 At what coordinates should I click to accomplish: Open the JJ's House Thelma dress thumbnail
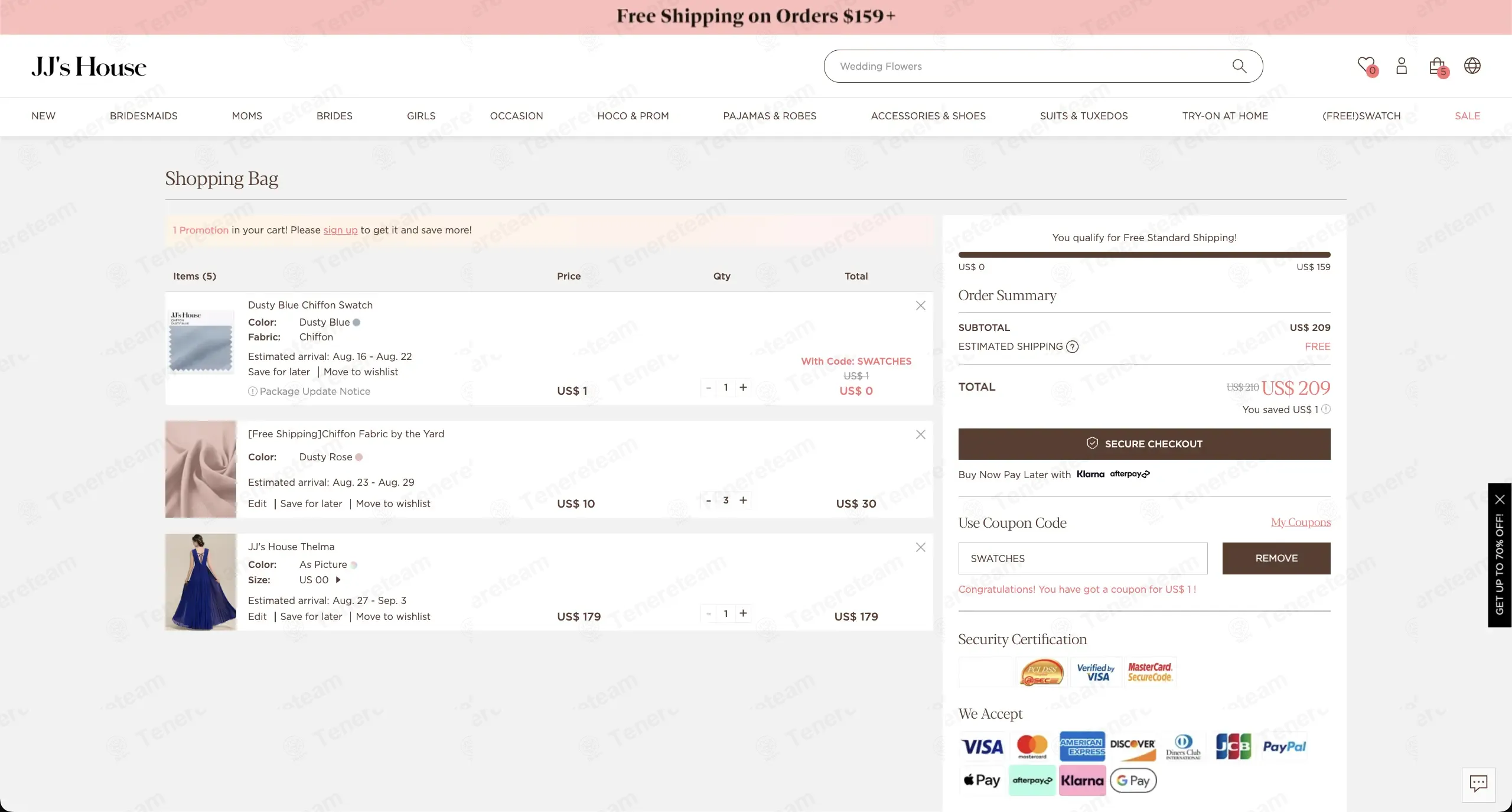point(201,582)
